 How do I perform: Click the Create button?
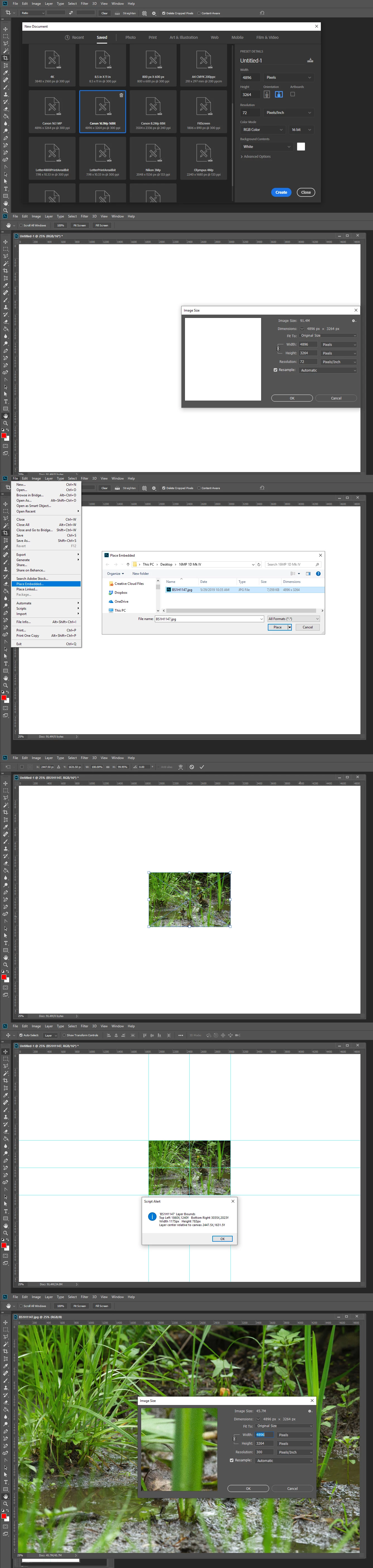281,192
